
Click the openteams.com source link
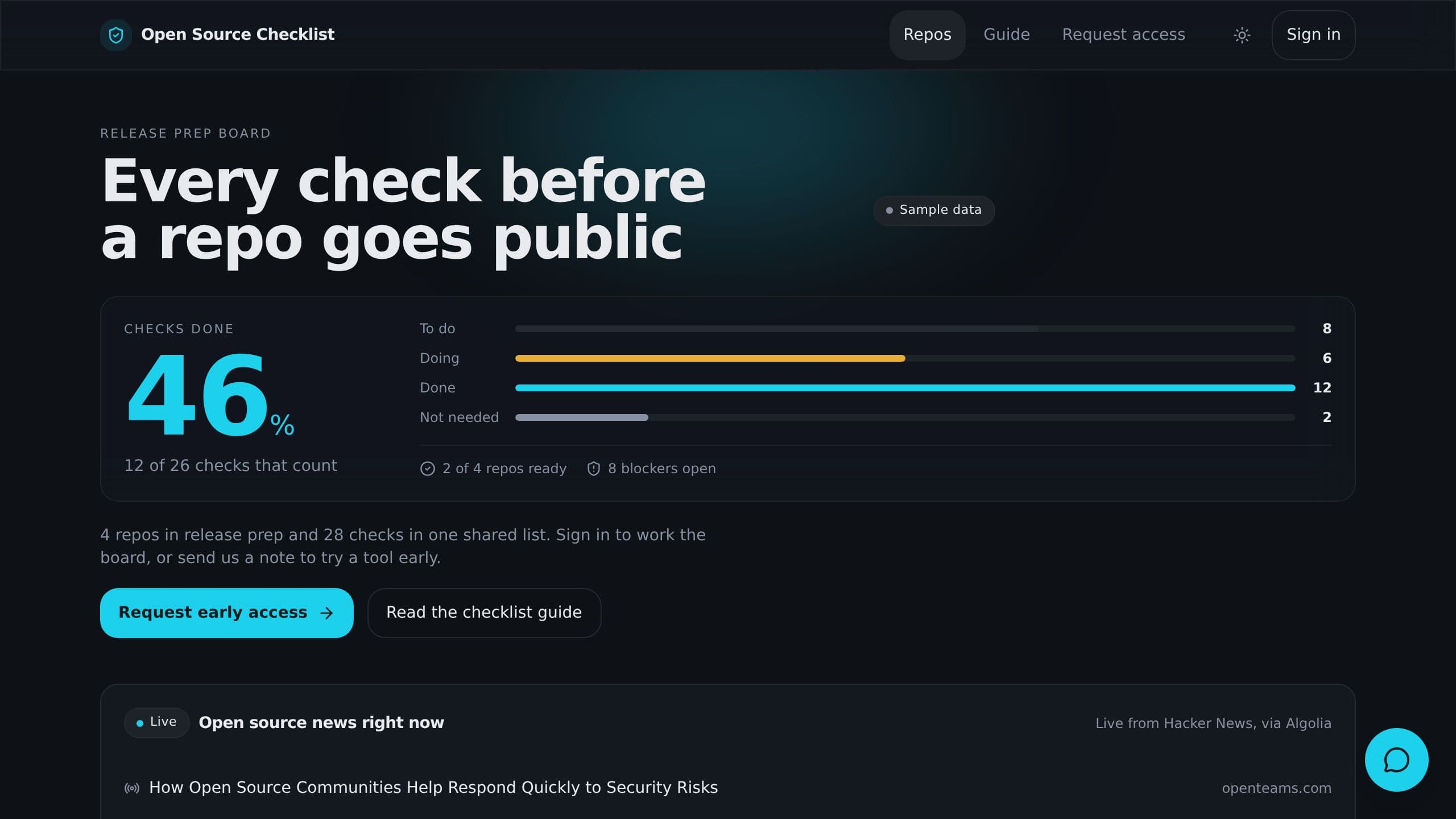(1276, 788)
